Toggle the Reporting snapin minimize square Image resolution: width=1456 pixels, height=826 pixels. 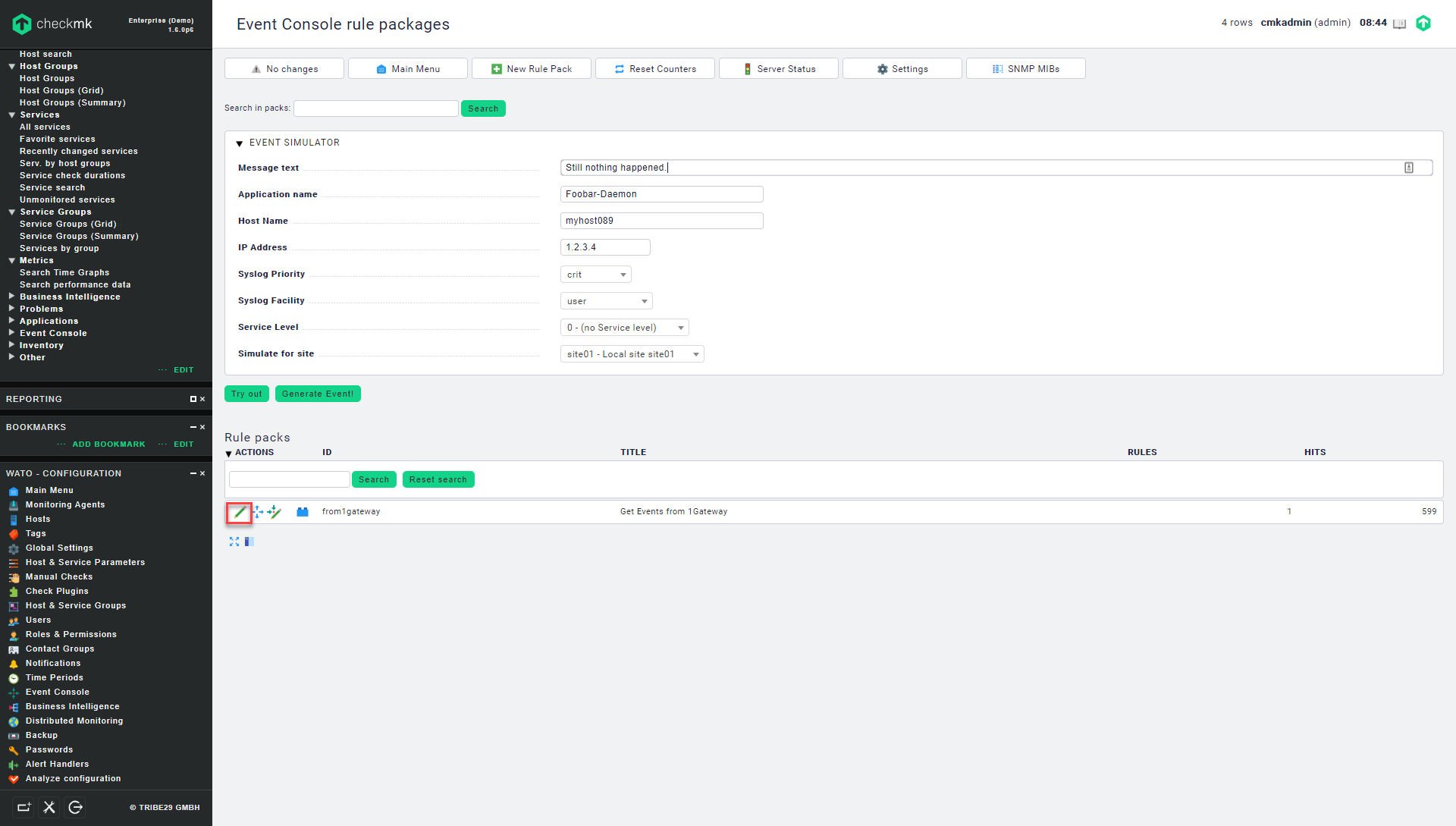tap(193, 399)
